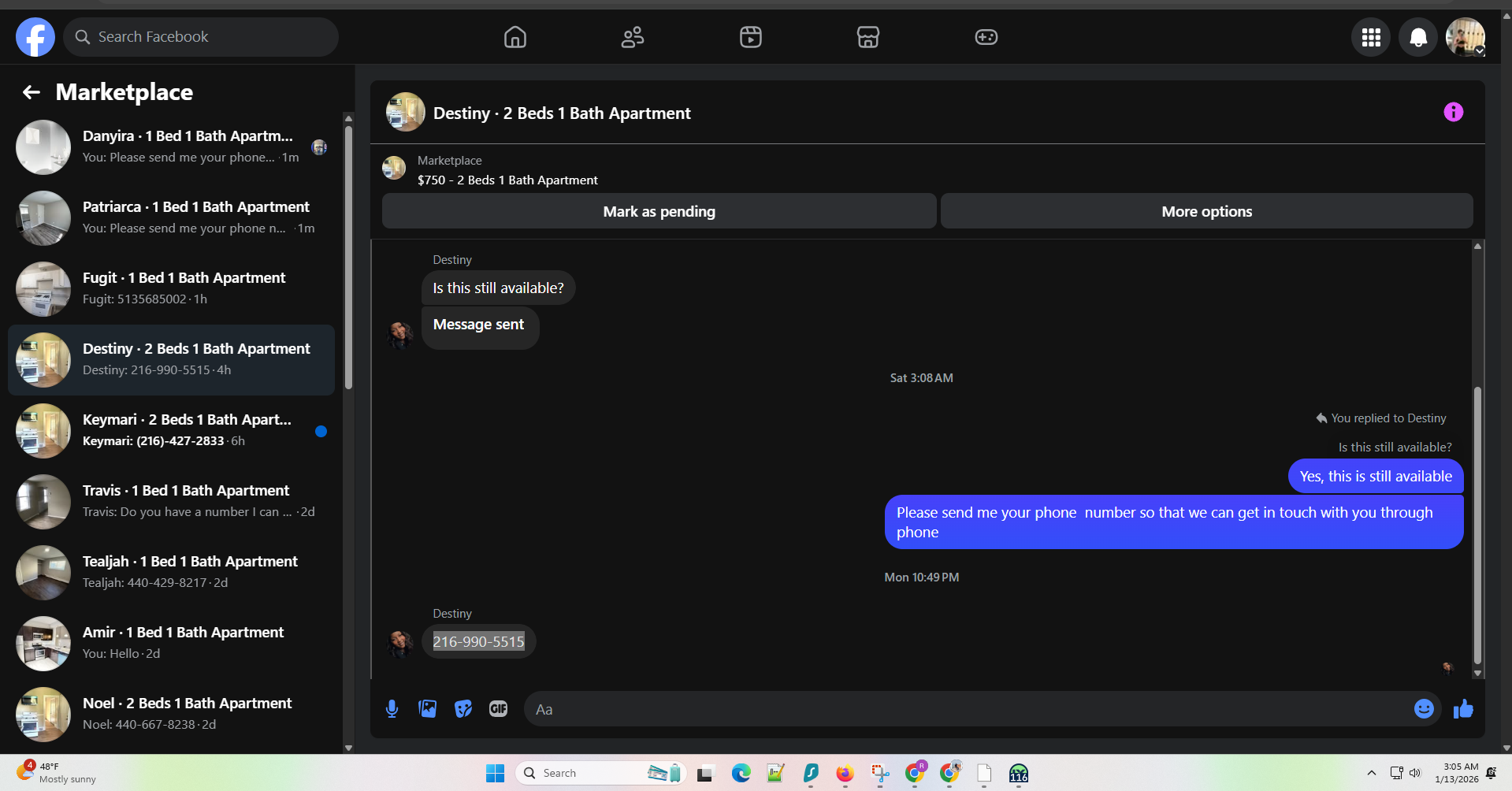Image resolution: width=1512 pixels, height=791 pixels.
Task: Click the Mark as pending button
Action: pyautogui.click(x=659, y=211)
